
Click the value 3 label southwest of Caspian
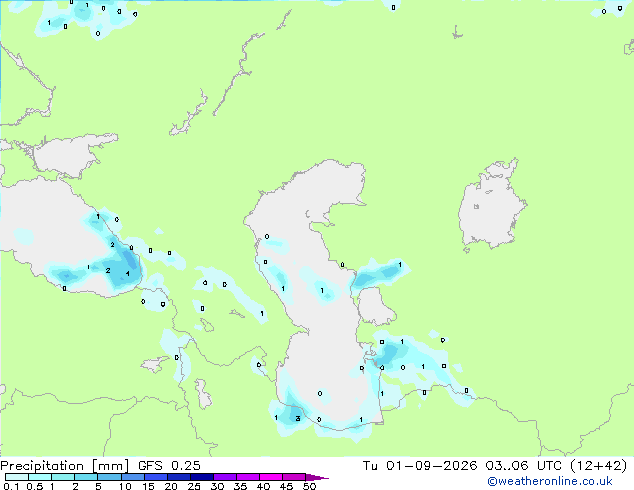point(298,418)
